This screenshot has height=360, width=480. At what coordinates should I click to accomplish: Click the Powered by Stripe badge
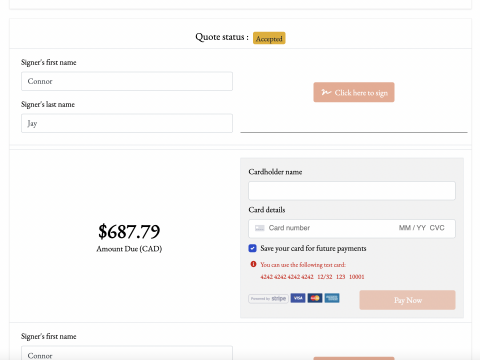tap(268, 298)
